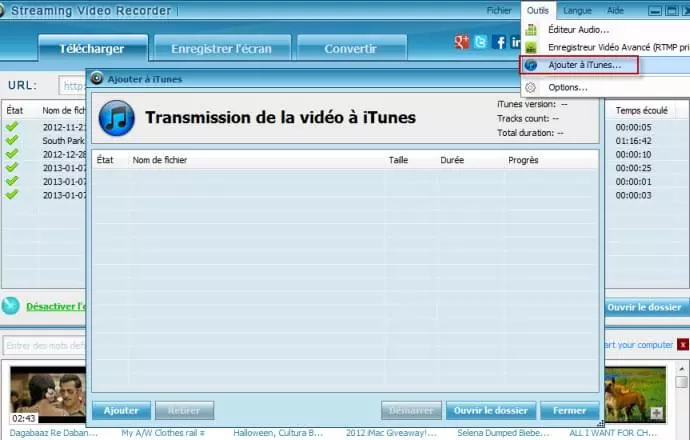690x440 pixels.
Task: Click the URL input field
Action: pos(73,85)
